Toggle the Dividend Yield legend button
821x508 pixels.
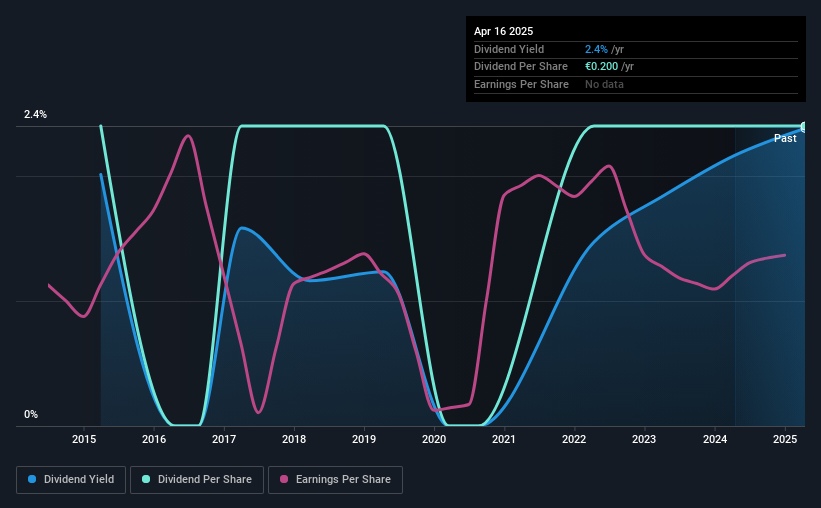(71, 480)
